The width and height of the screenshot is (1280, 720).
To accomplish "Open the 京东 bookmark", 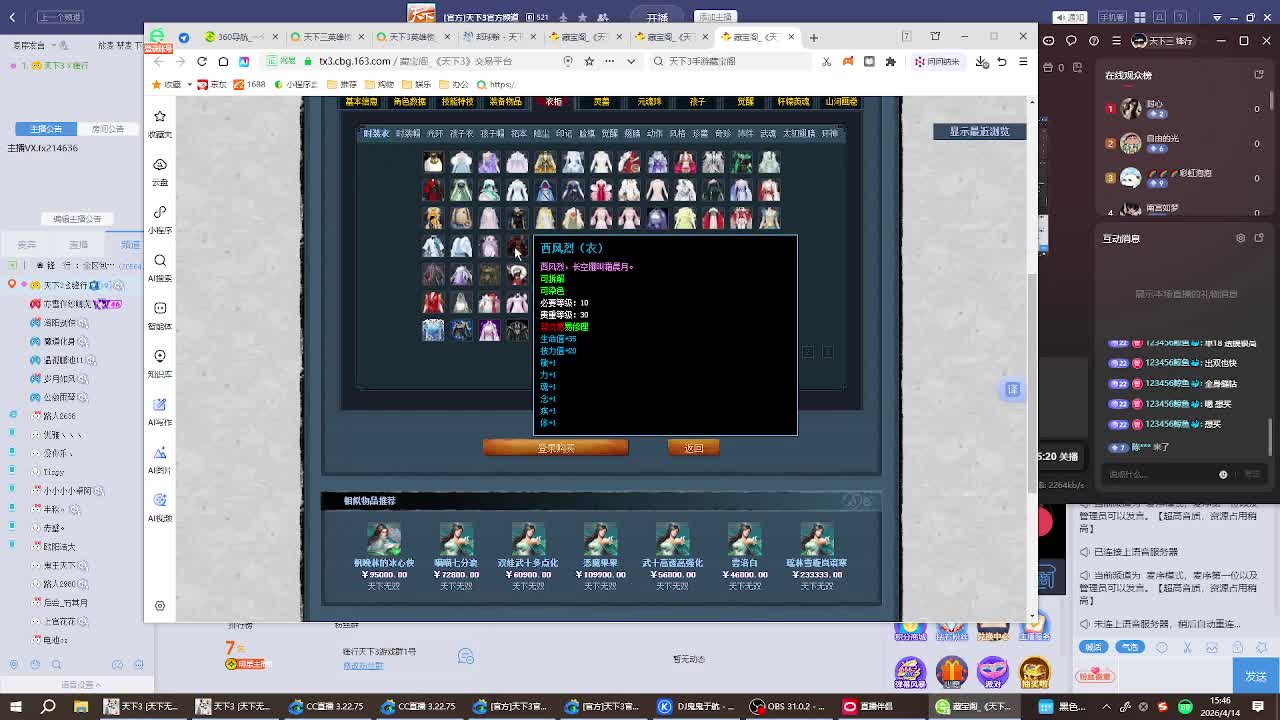I will point(211,85).
